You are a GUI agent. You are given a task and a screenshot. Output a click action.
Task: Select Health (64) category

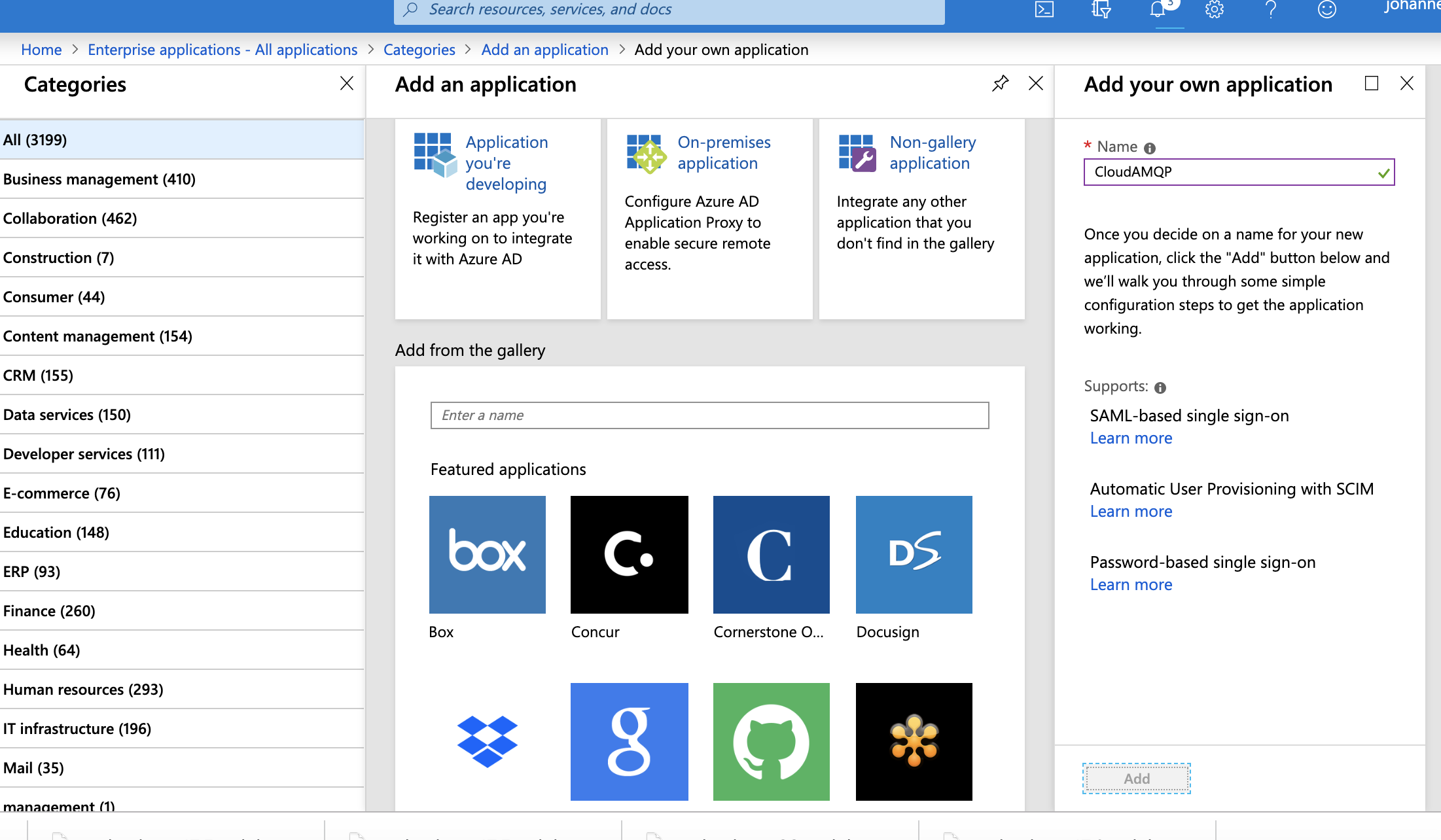pos(182,650)
